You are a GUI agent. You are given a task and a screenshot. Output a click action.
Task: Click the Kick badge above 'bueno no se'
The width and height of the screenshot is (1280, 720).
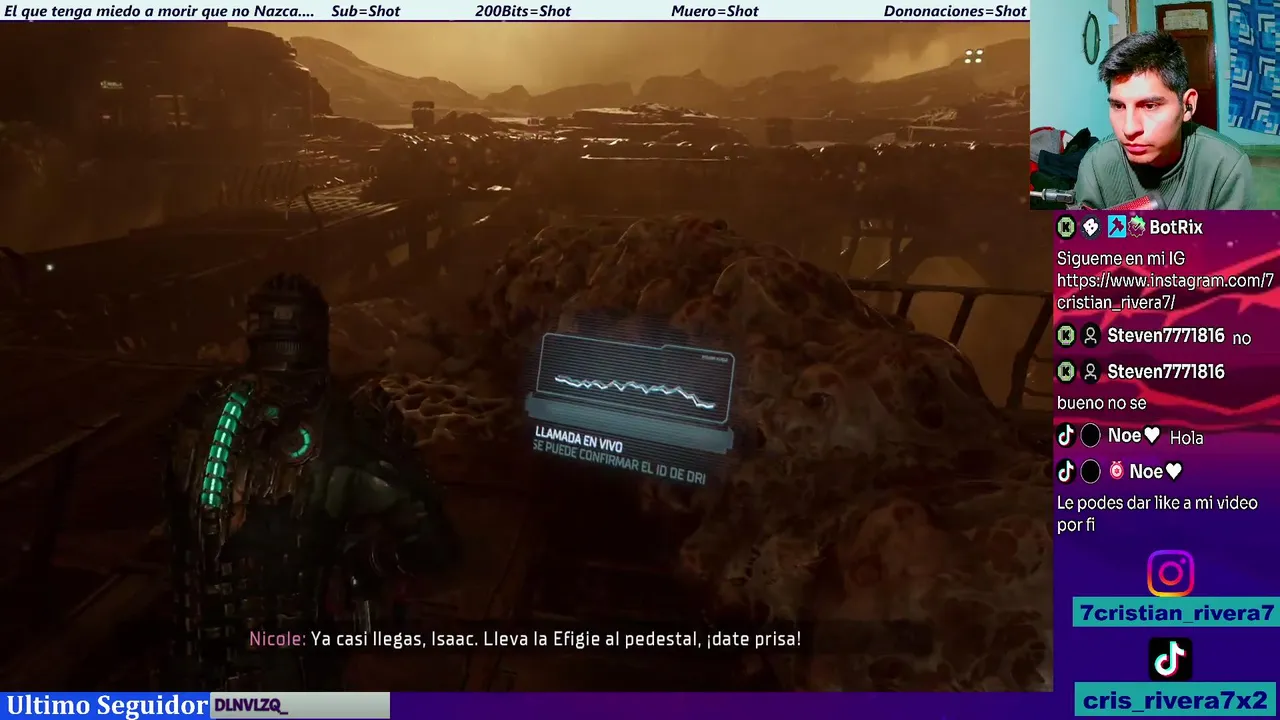pos(1066,372)
